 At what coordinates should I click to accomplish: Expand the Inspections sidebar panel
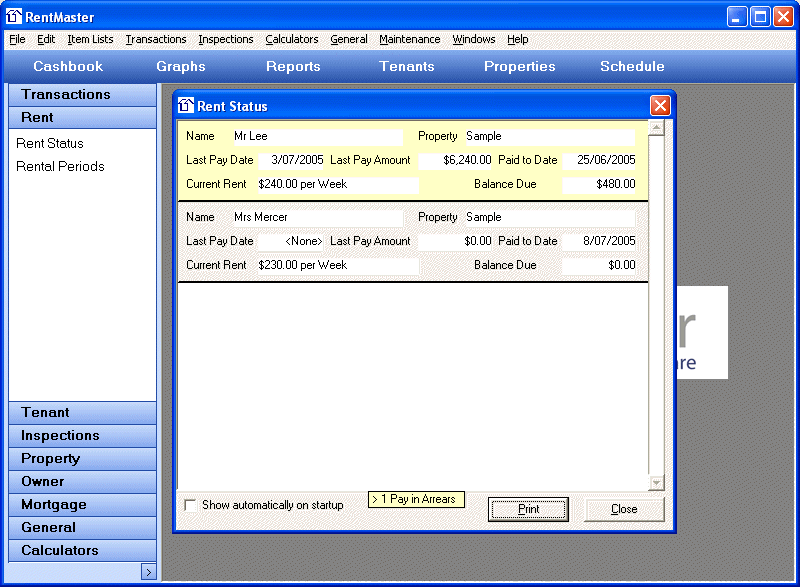point(82,435)
